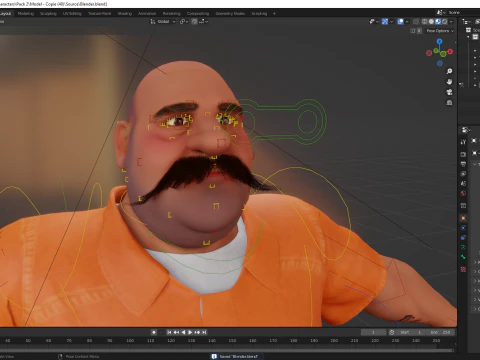Open the scene browse icon dropdown
The height and width of the screenshot is (360, 480).
click(441, 12)
